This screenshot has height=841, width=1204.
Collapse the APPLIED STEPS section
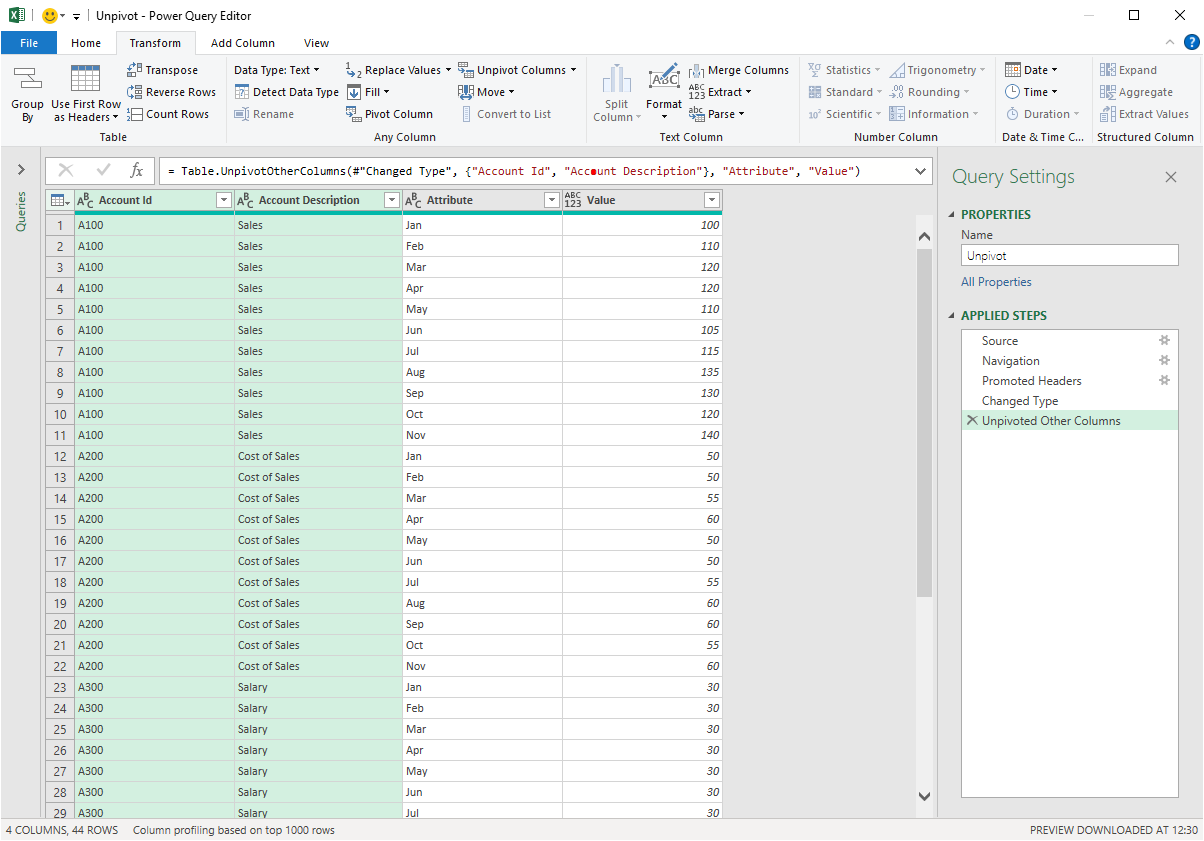[x=953, y=316]
